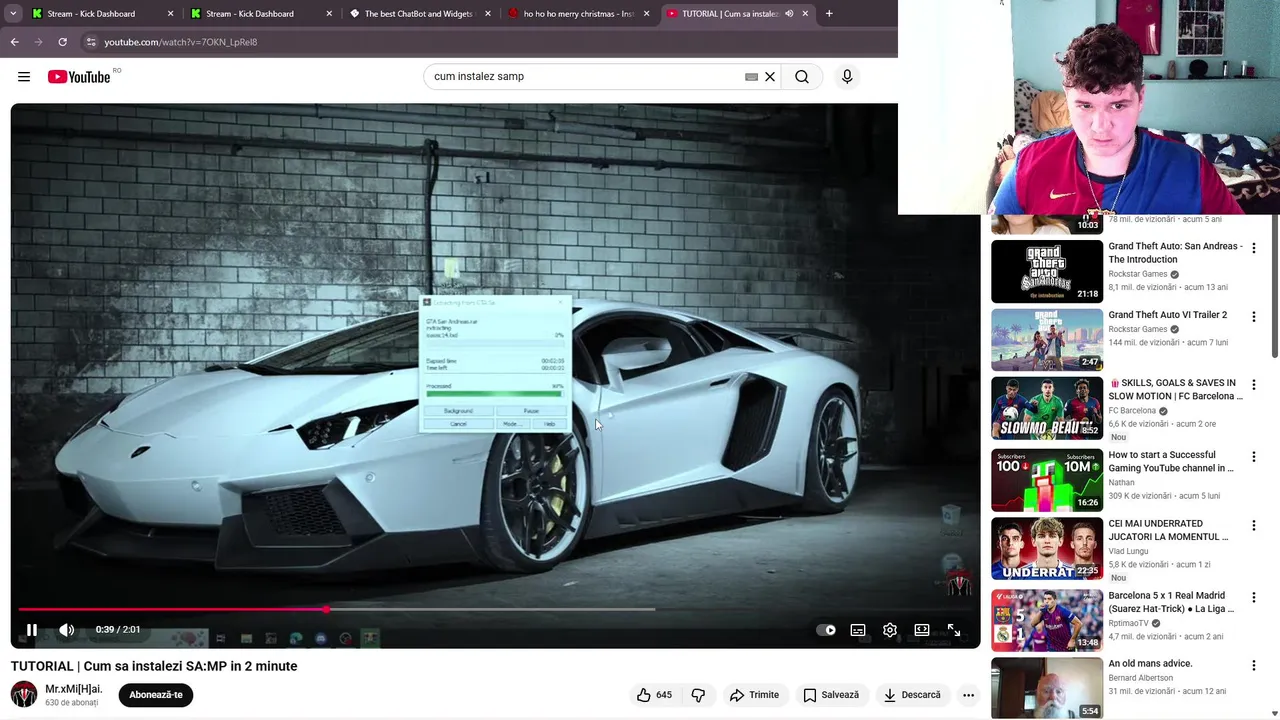Like the video (645 likes)

pos(655,695)
